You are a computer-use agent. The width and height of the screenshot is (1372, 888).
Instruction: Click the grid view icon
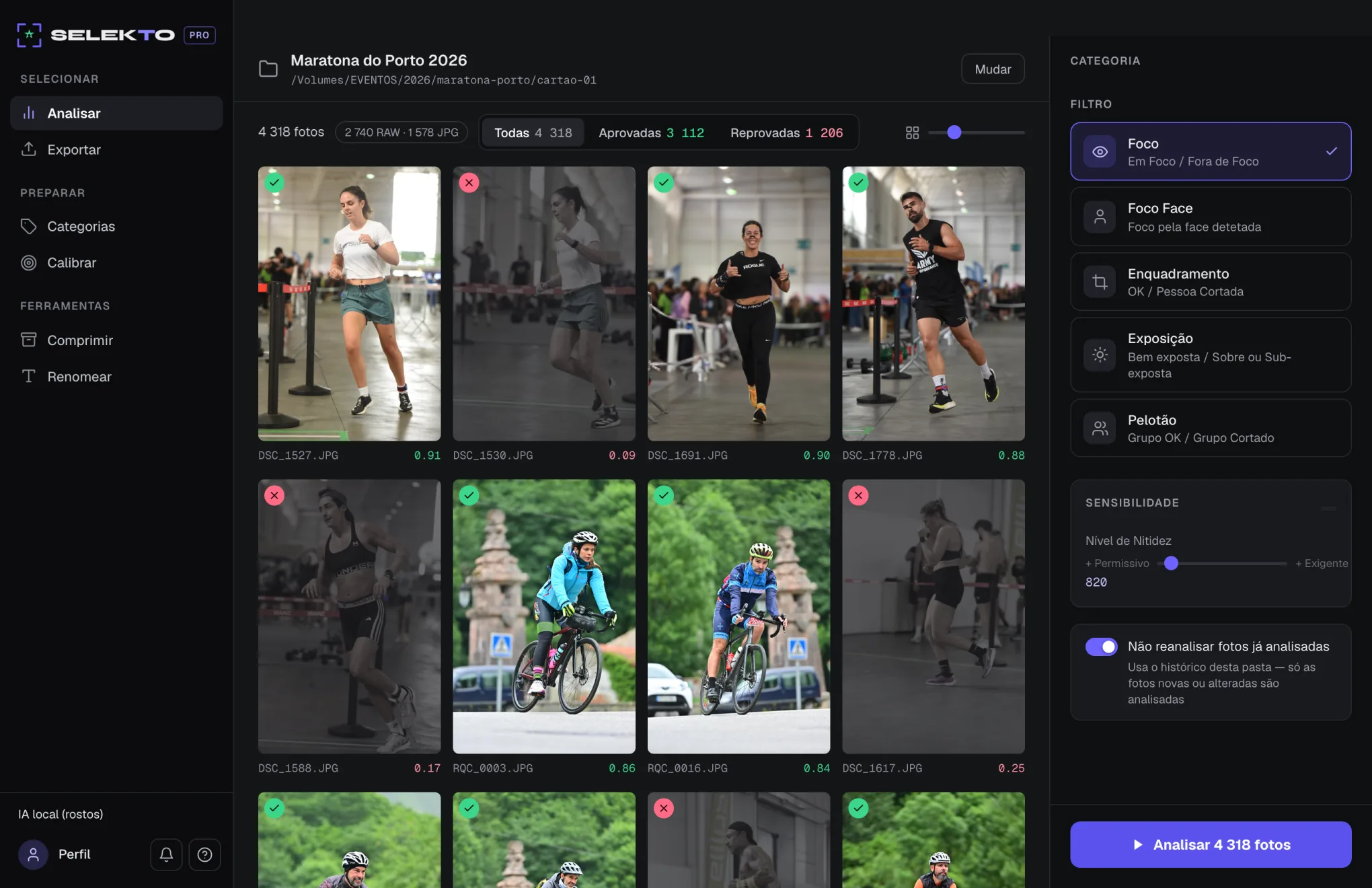(912, 133)
